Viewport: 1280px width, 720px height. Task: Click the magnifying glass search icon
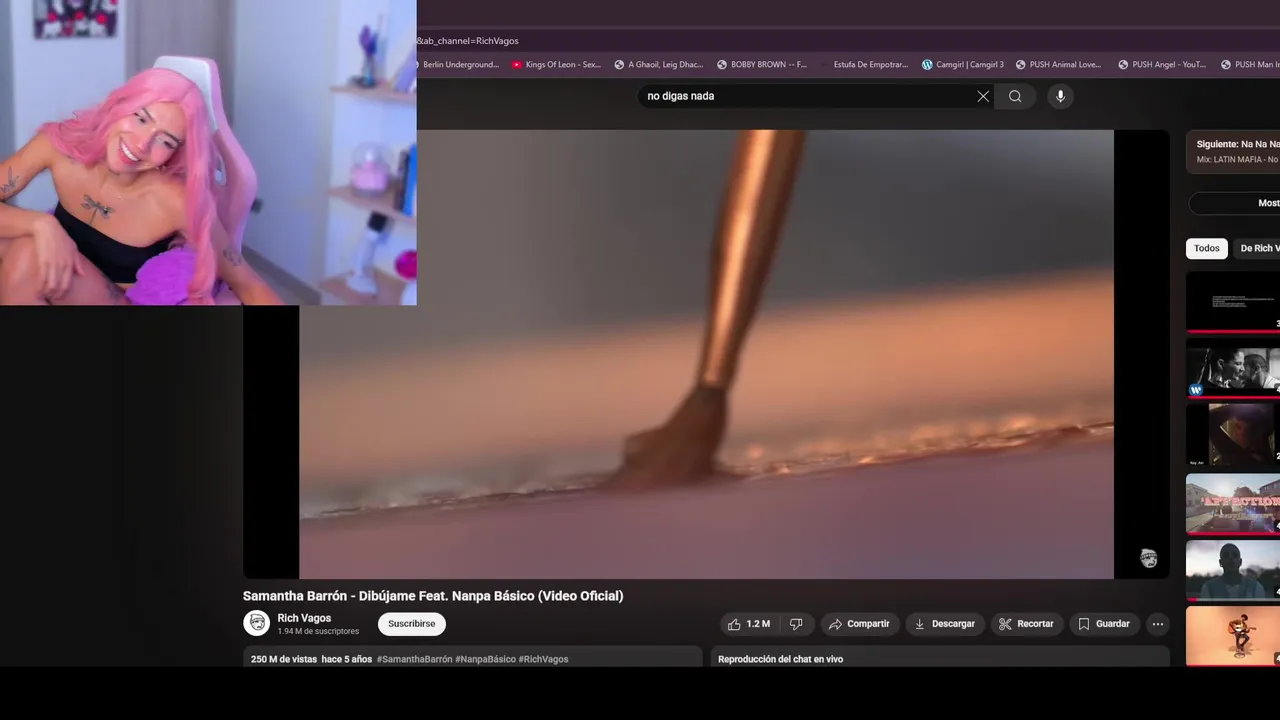[1015, 96]
